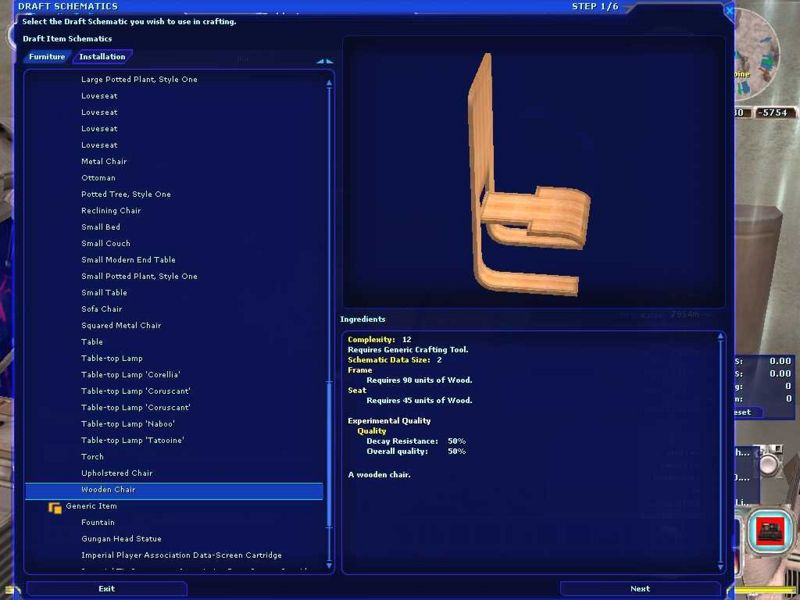Click the red crafting tool toolbar icon
Image resolution: width=800 pixels, height=600 pixels.
[x=770, y=529]
